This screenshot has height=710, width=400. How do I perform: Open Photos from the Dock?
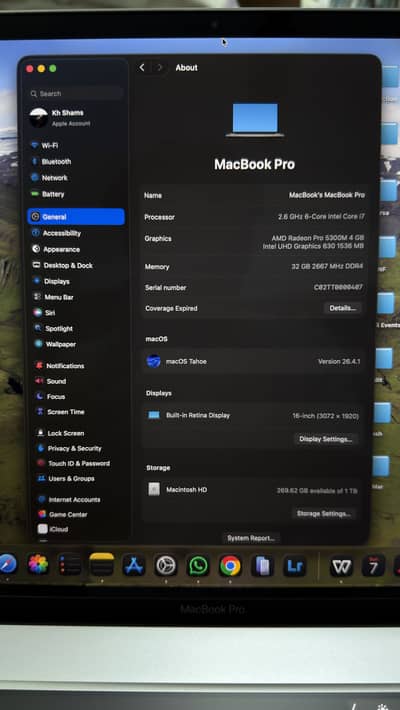click(x=38, y=565)
